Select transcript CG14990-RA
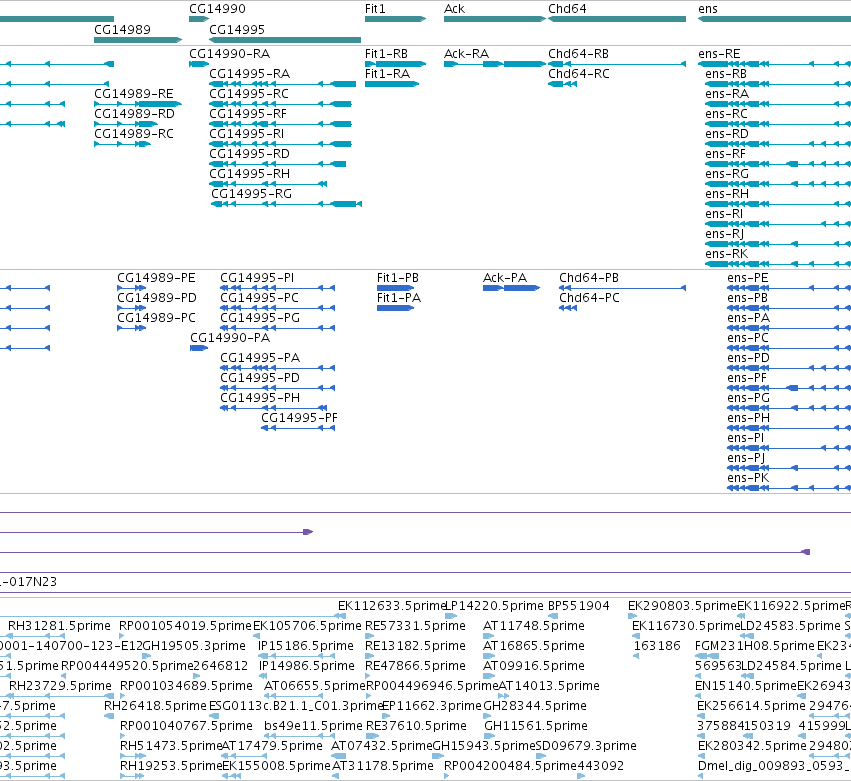 [x=230, y=54]
